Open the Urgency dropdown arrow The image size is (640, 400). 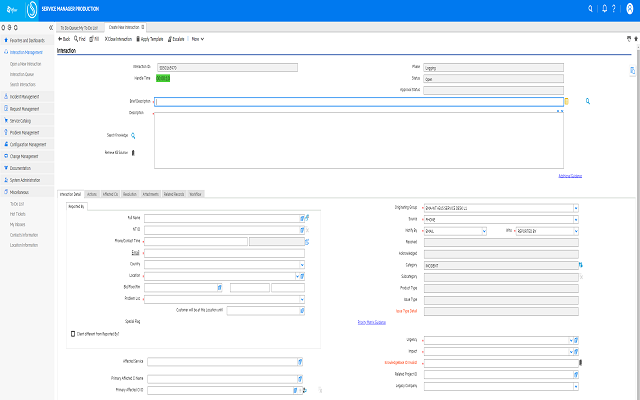point(571,340)
